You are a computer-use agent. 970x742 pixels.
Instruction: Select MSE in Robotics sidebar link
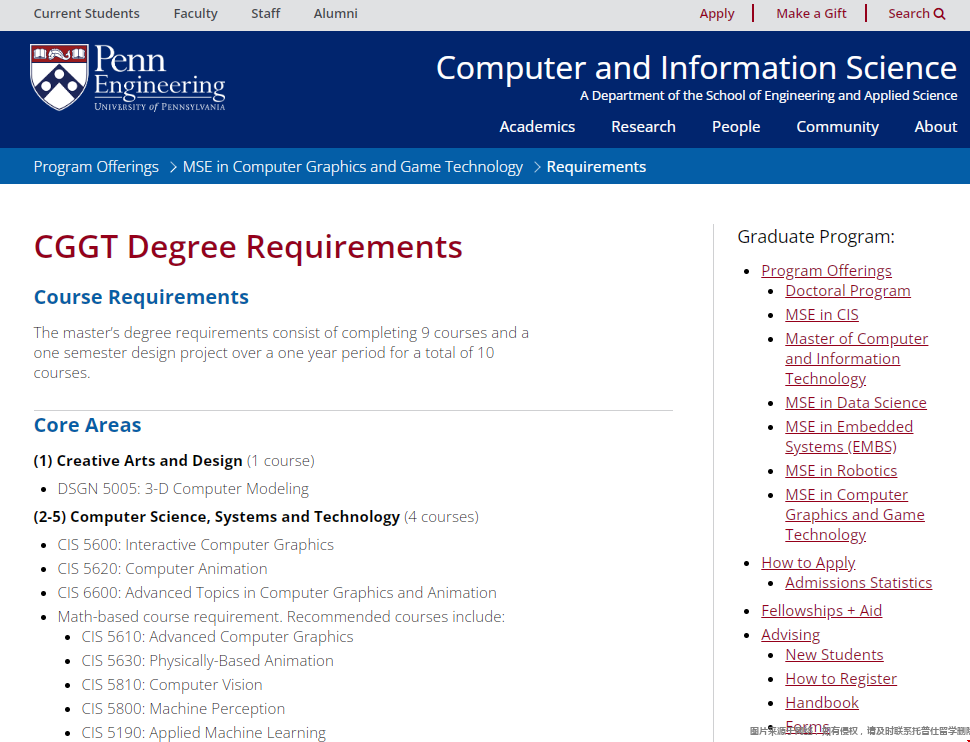(x=840, y=471)
